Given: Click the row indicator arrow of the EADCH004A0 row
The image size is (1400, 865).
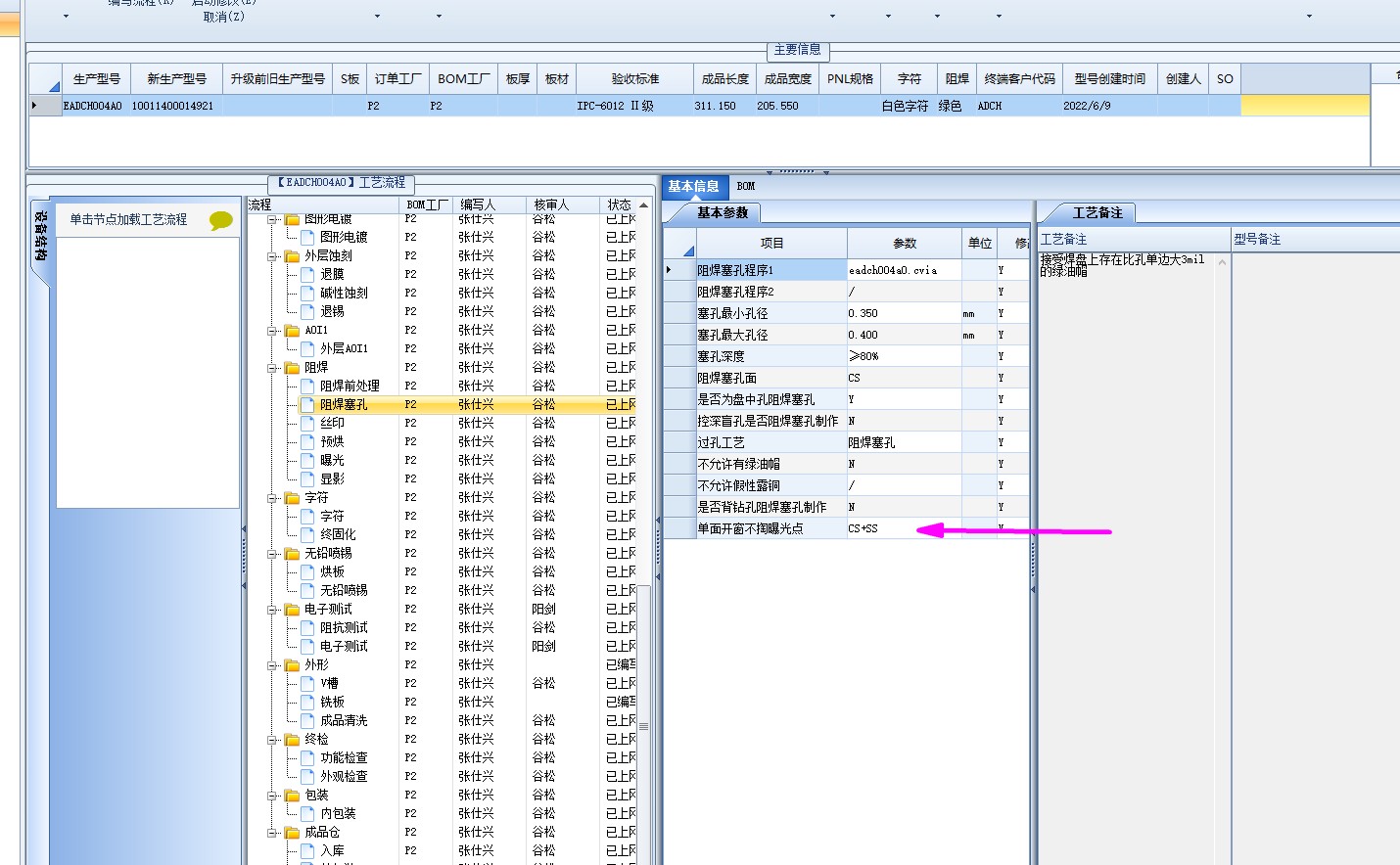Looking at the screenshot, I should 34,106.
